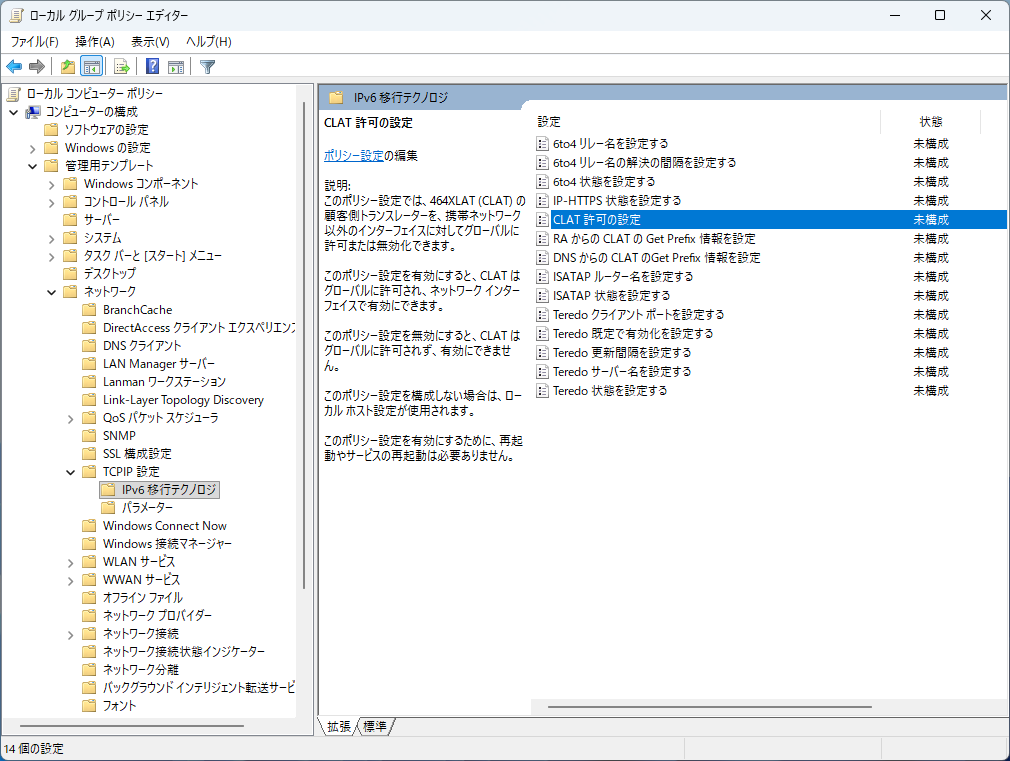The width and height of the screenshot is (1010, 761).
Task: Expand the Windows コンポーネント node
Action: click(x=52, y=184)
